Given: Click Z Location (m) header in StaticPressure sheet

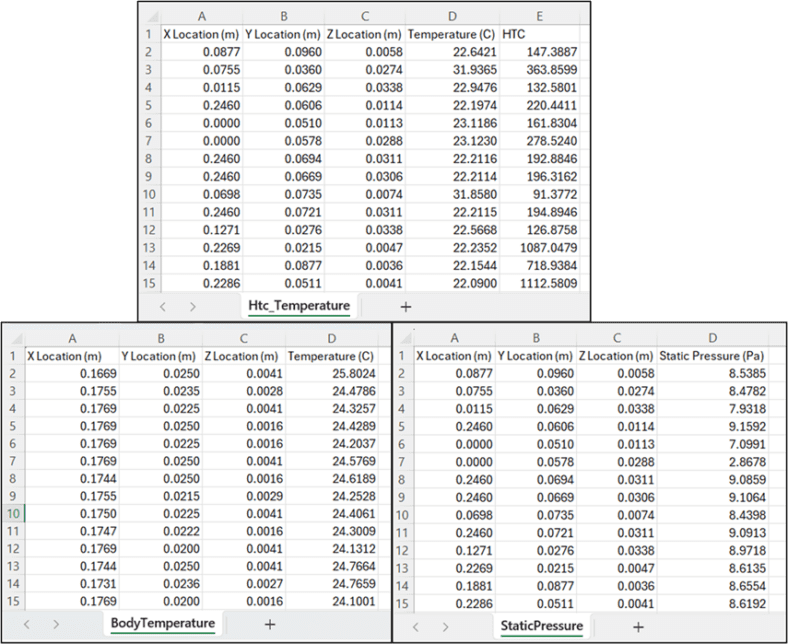Looking at the screenshot, I should pyautogui.click(x=616, y=356).
